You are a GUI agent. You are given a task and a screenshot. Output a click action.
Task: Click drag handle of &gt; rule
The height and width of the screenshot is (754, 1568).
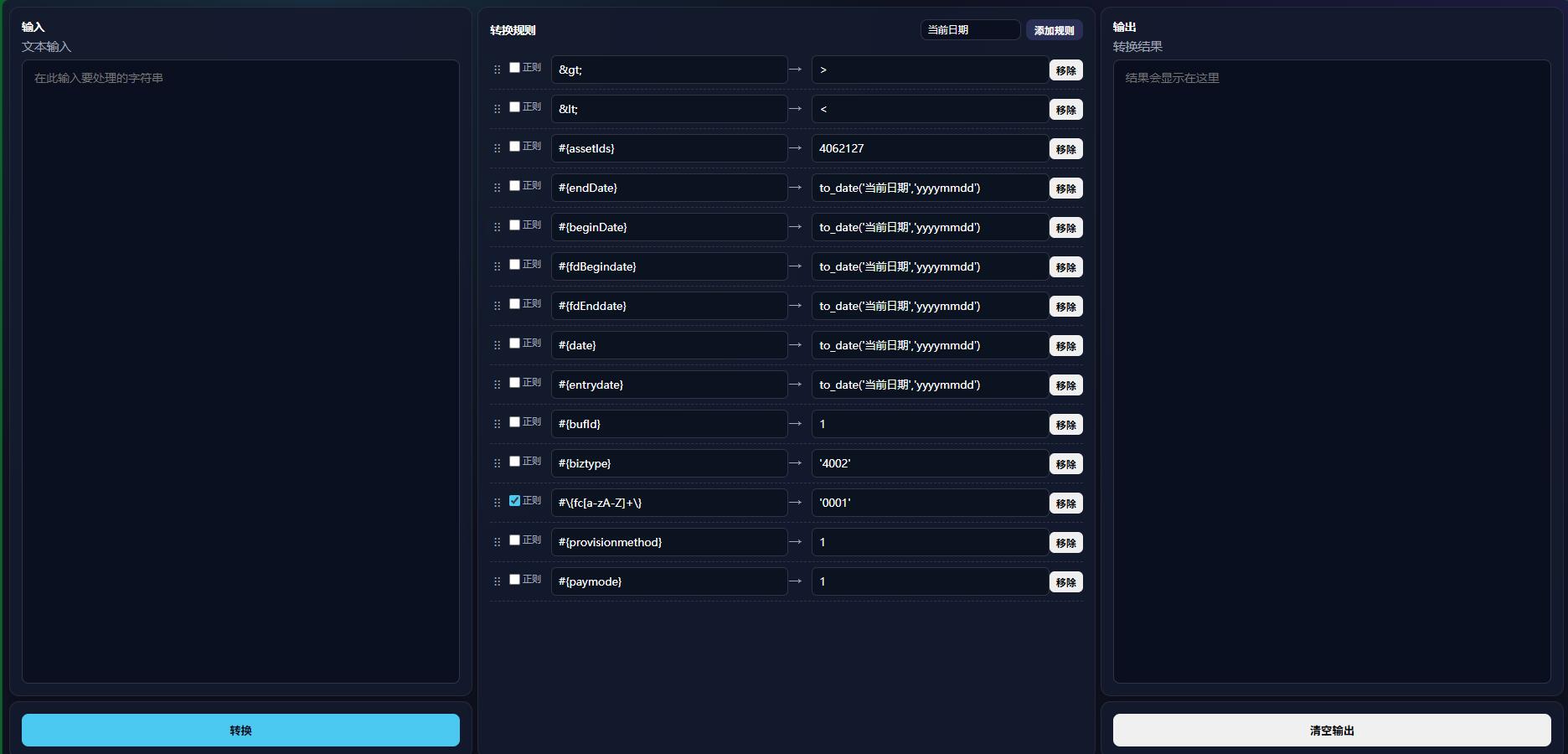pyautogui.click(x=497, y=70)
